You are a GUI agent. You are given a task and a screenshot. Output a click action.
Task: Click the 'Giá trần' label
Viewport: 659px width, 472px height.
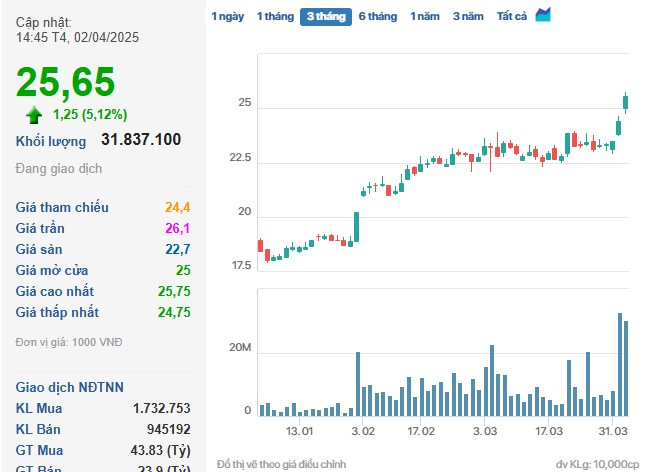(x=40, y=228)
